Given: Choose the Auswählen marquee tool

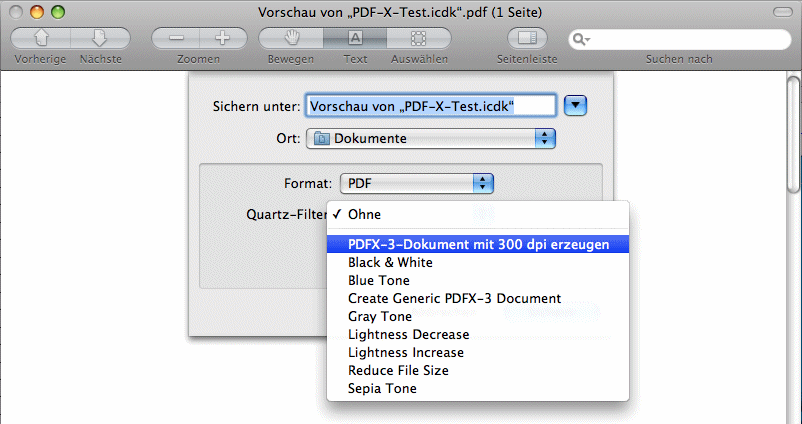Looking at the screenshot, I should pos(419,38).
